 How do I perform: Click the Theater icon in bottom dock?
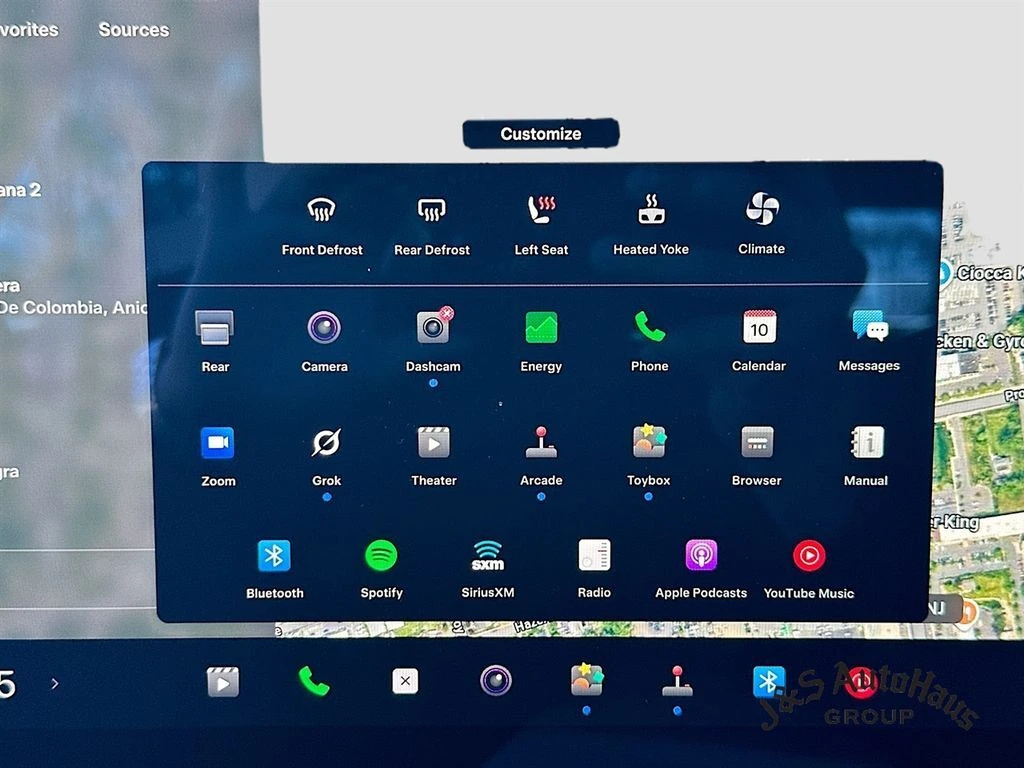[x=223, y=682]
